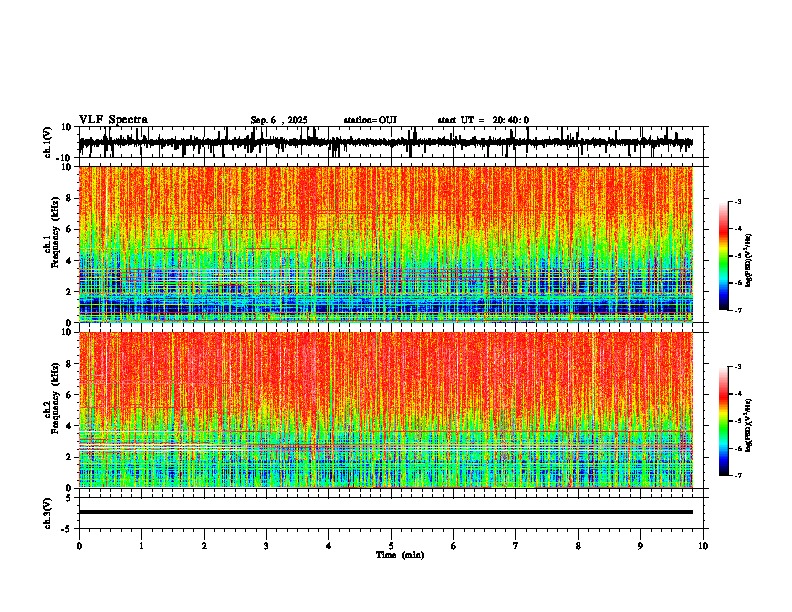
Task: Click inside the ch.2 spectrogram panel
Action: tap(385, 410)
